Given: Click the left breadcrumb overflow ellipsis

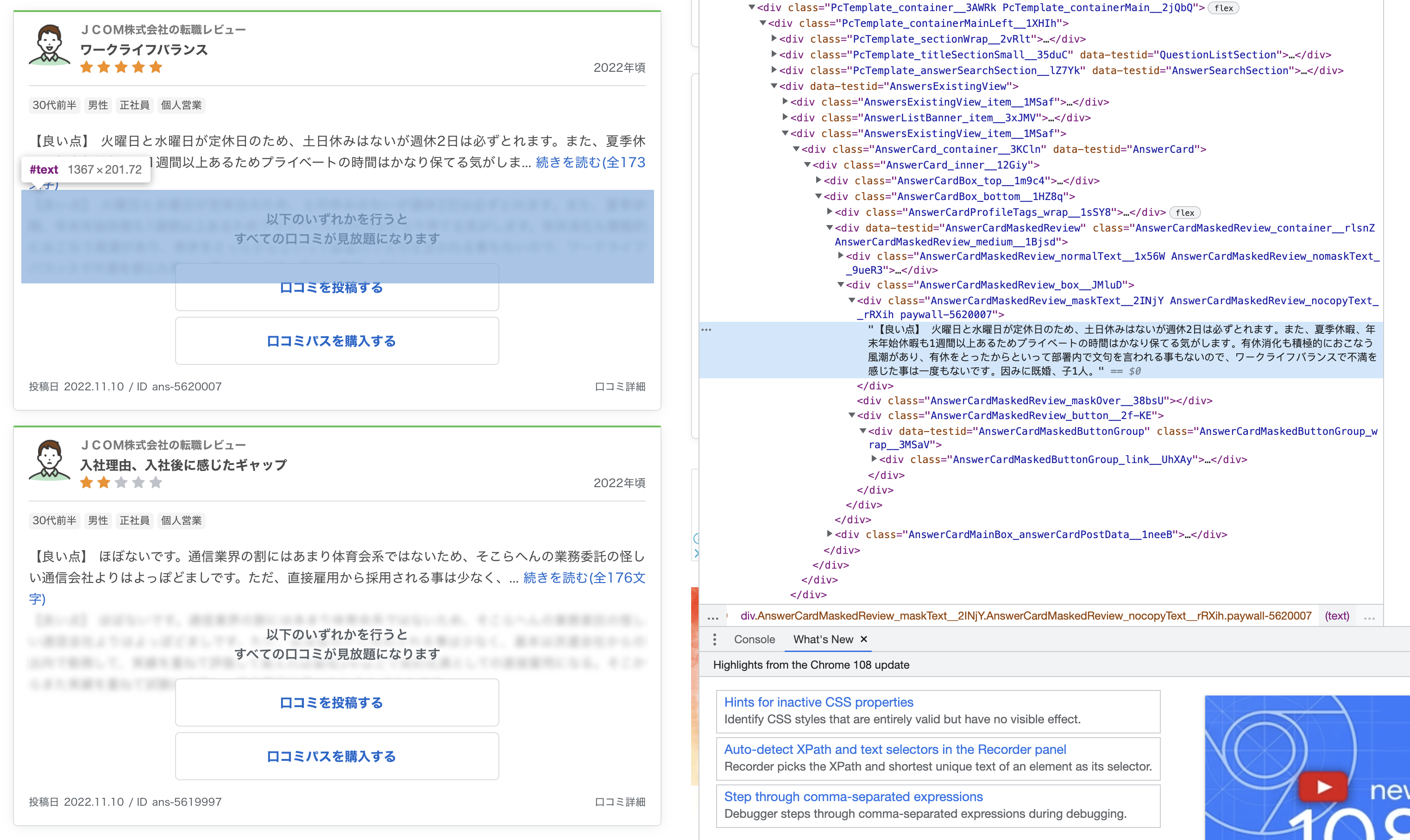Looking at the screenshot, I should 713,616.
